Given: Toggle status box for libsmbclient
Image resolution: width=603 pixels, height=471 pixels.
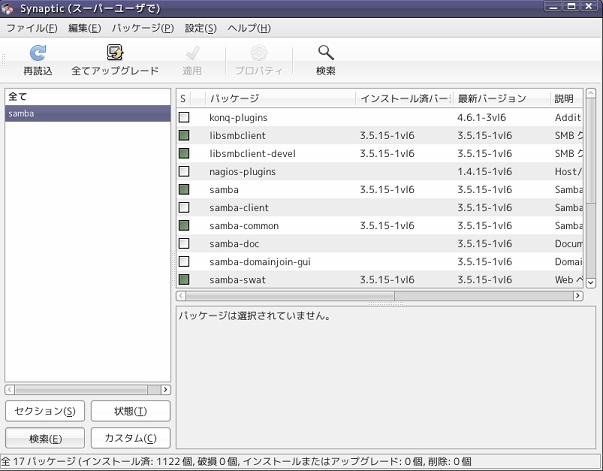Looking at the screenshot, I should pos(184,135).
